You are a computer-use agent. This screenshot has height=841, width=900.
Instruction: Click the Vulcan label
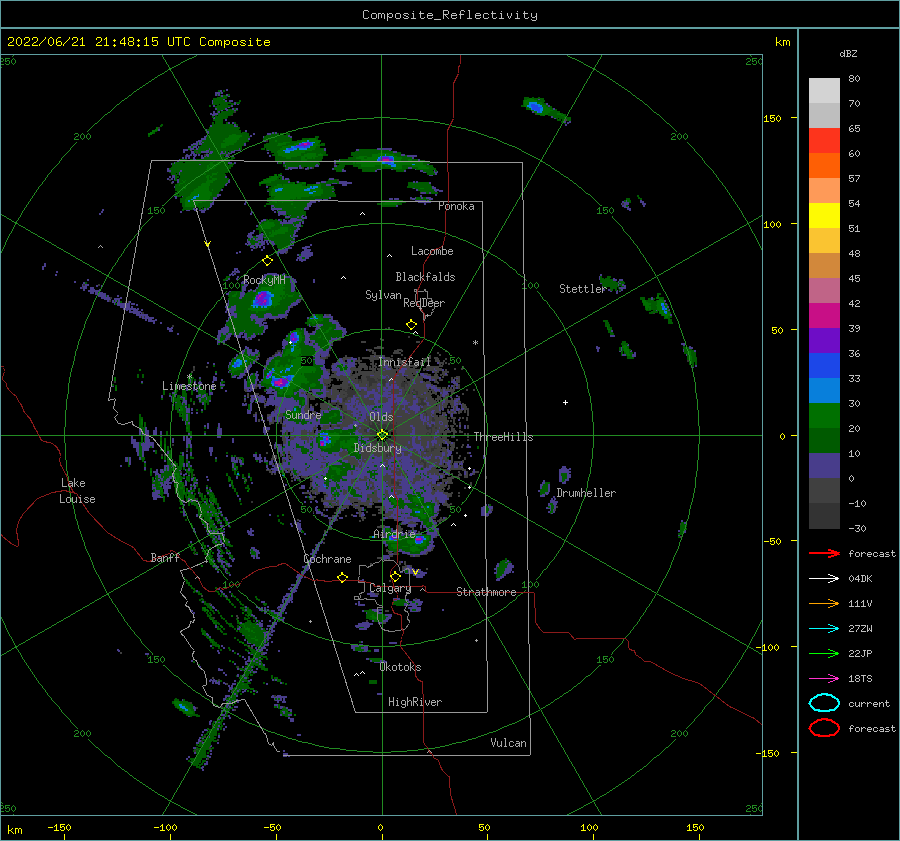pos(509,743)
